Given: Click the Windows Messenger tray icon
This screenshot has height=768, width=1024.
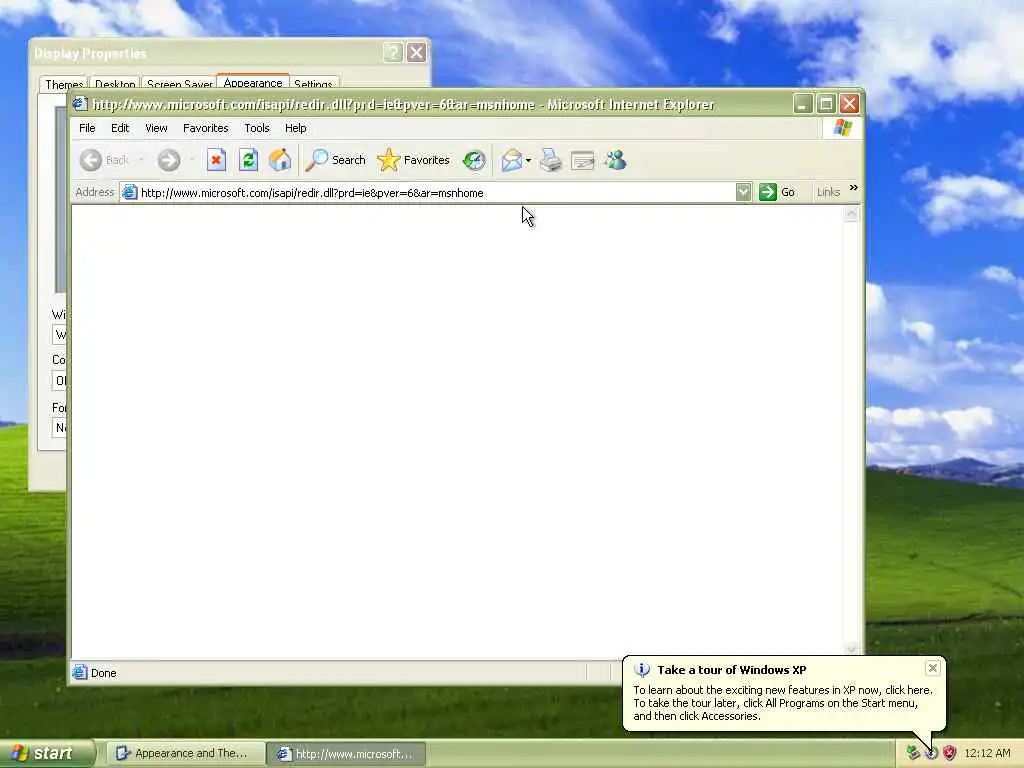Looking at the screenshot, I should (913, 753).
